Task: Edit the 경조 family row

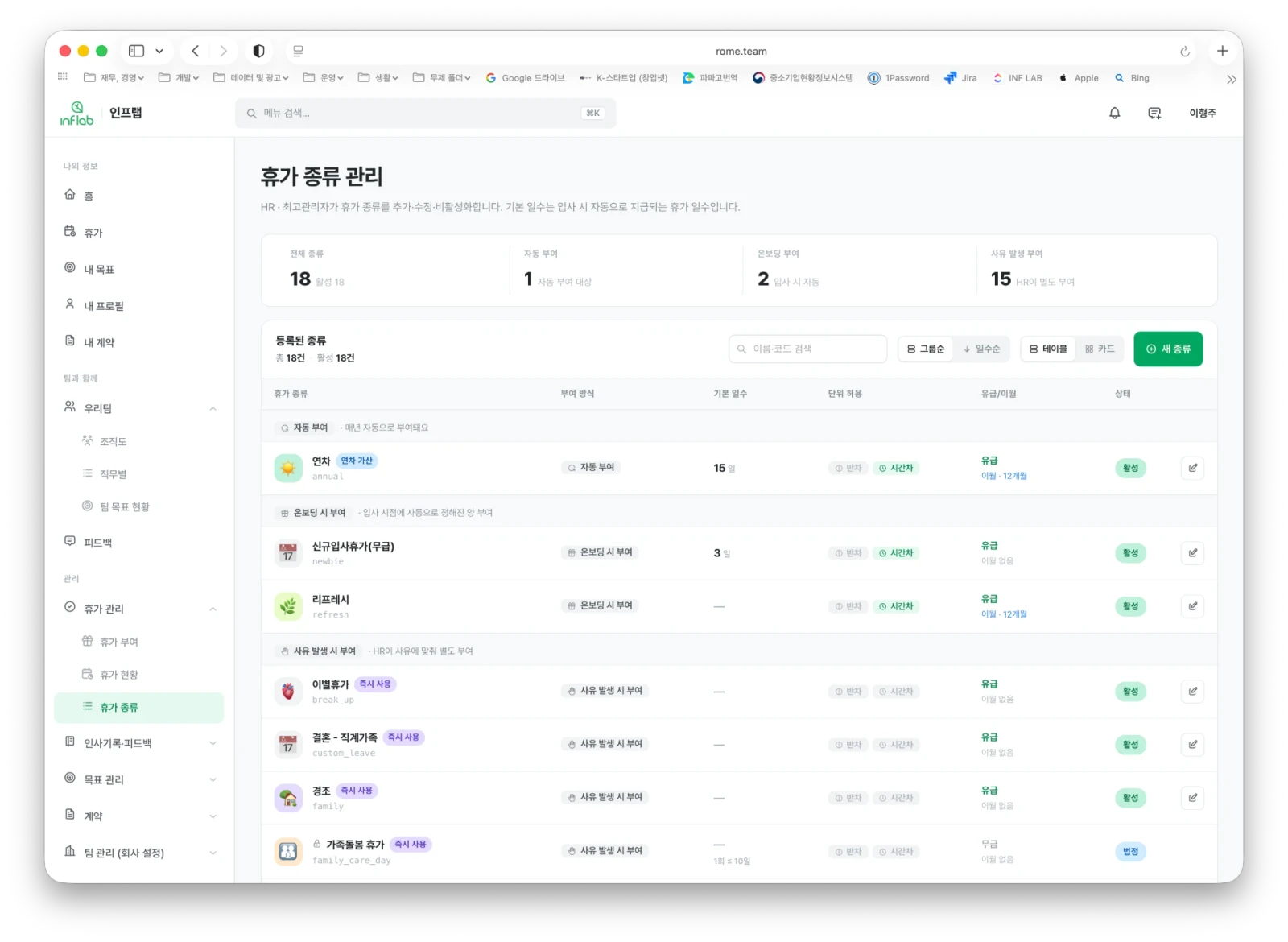Action: coord(1192,798)
